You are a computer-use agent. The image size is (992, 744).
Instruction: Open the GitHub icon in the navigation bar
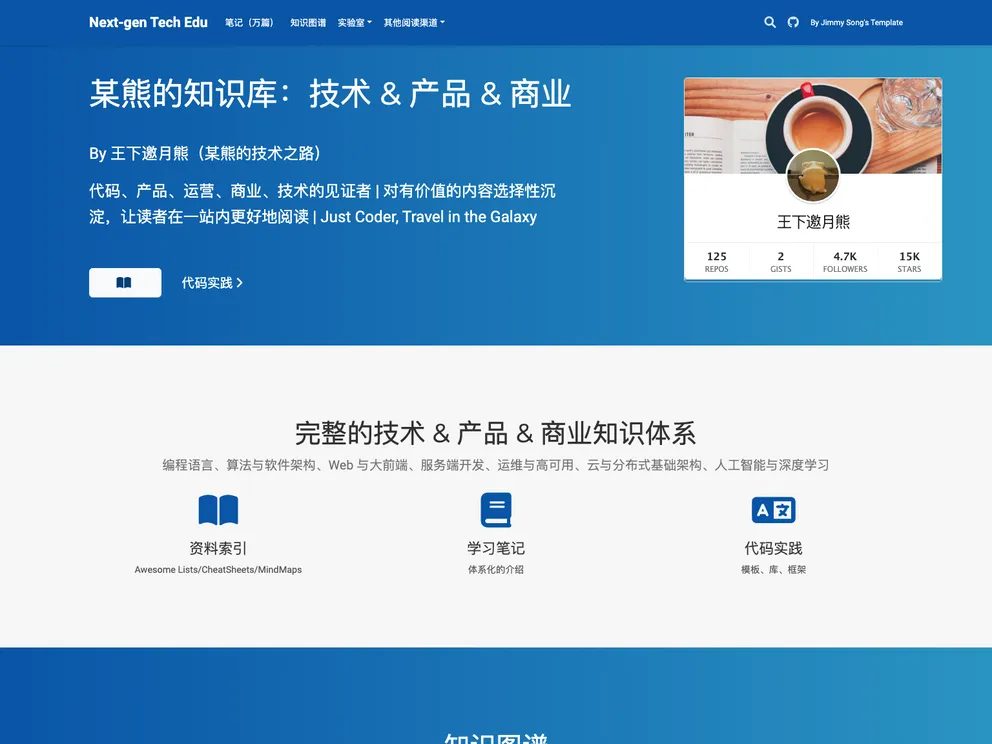click(791, 22)
